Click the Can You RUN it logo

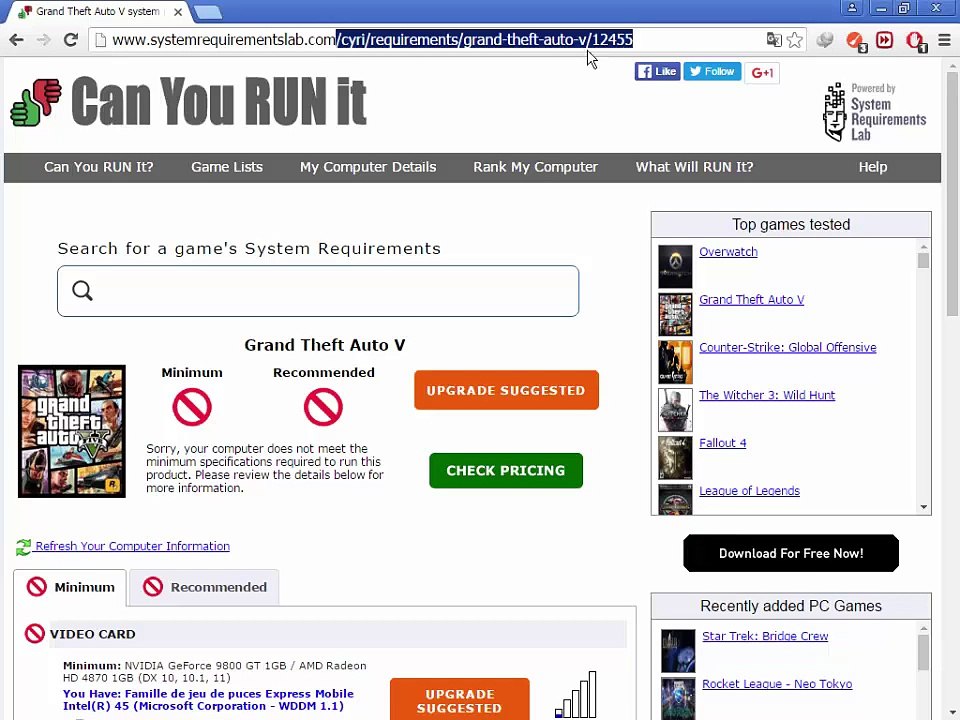tap(189, 101)
